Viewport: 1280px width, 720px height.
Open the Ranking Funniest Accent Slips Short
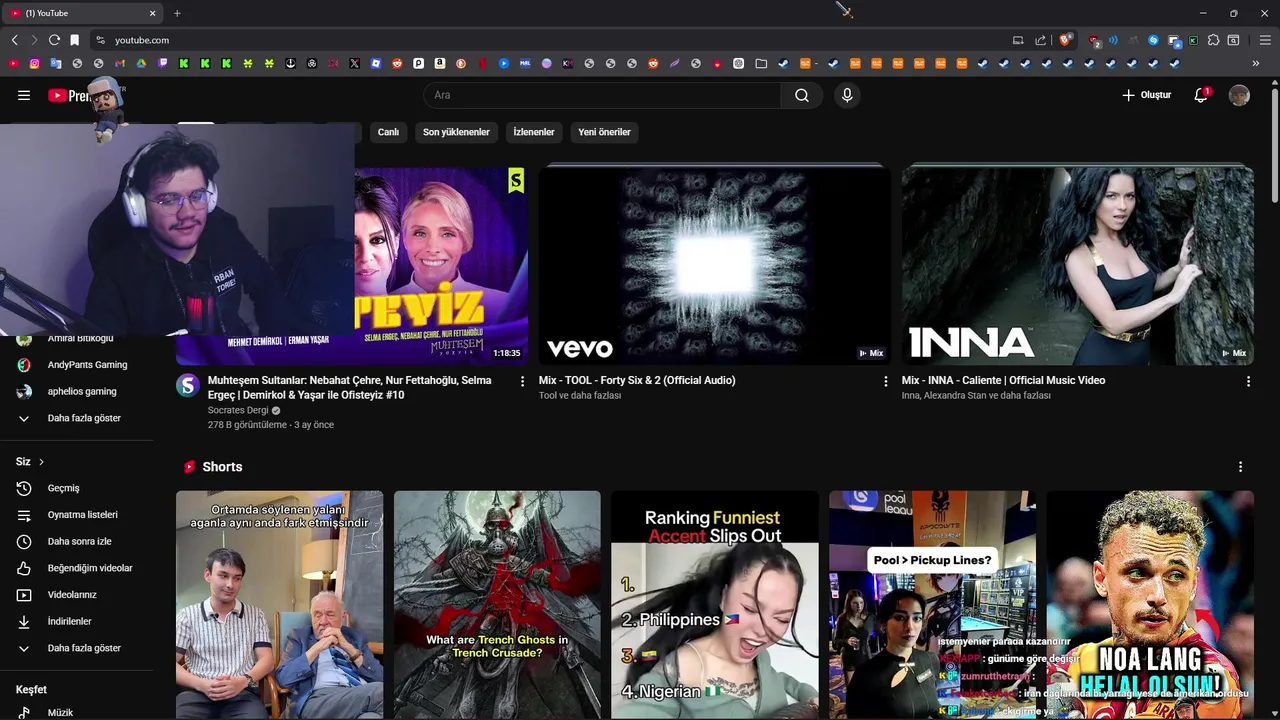[x=714, y=605]
